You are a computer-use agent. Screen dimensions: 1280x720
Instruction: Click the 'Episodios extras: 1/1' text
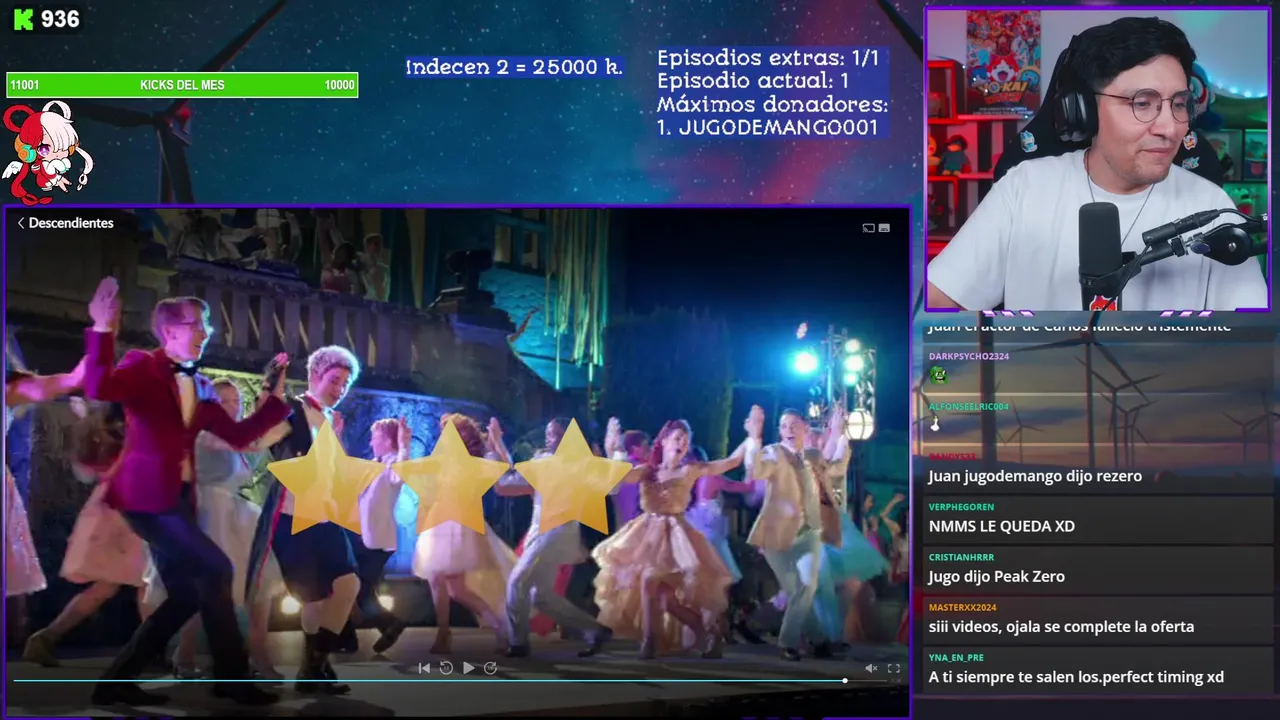768,58
